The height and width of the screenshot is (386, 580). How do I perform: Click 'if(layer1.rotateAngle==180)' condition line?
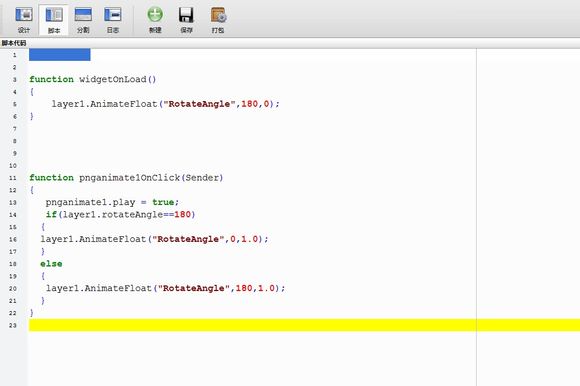120,214
